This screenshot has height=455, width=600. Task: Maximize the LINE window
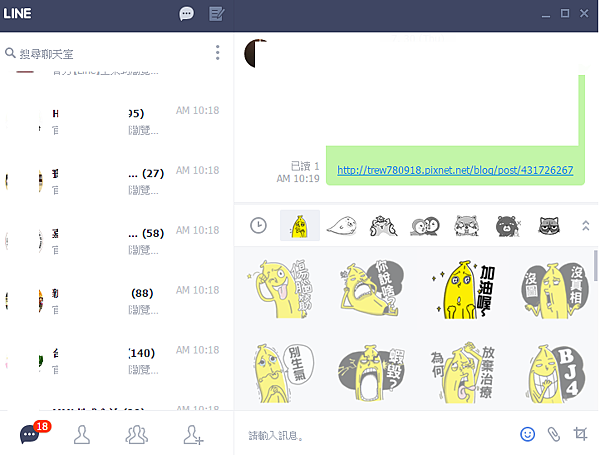565,14
